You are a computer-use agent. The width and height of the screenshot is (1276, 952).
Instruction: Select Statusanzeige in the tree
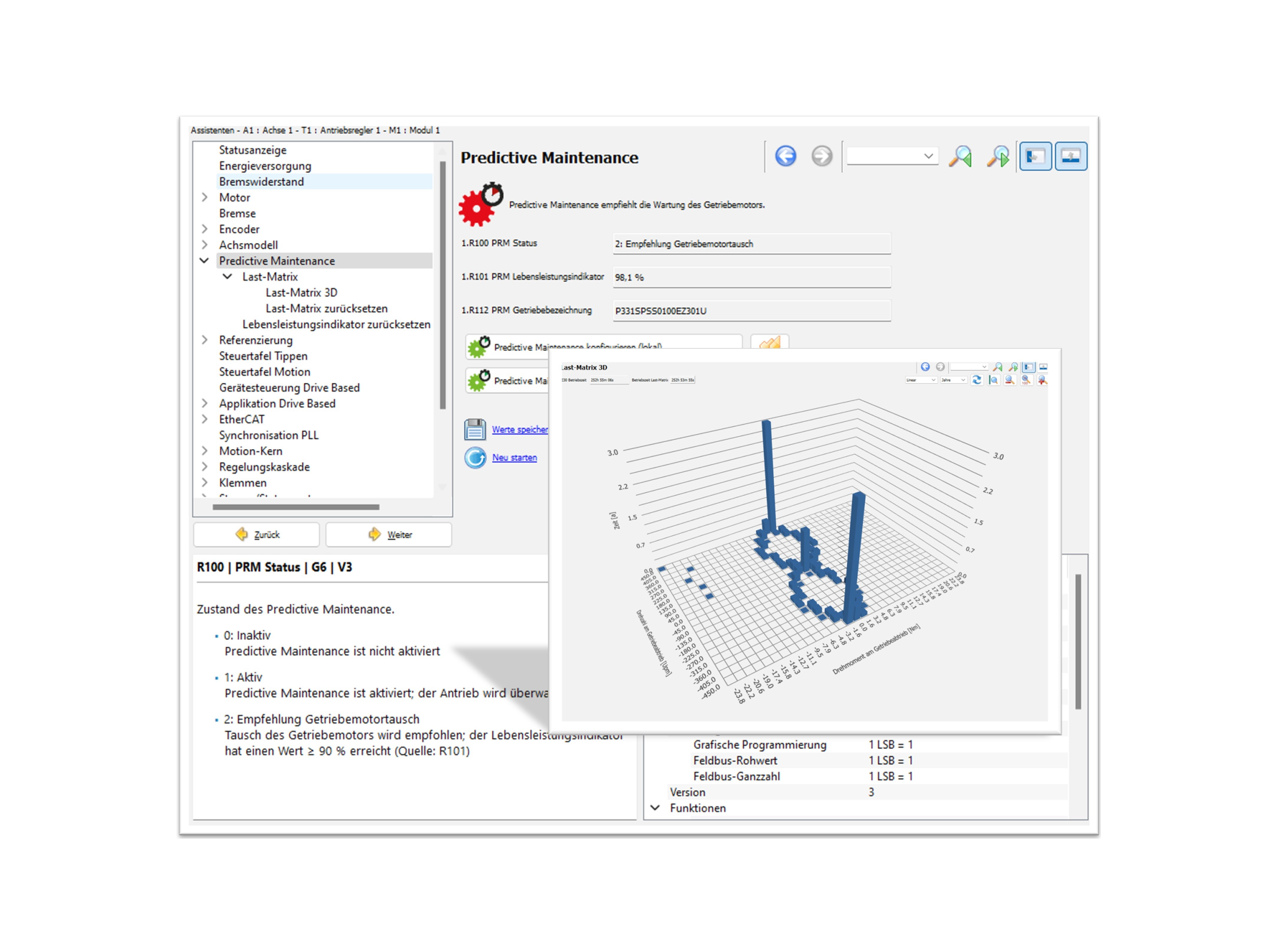click(x=252, y=150)
